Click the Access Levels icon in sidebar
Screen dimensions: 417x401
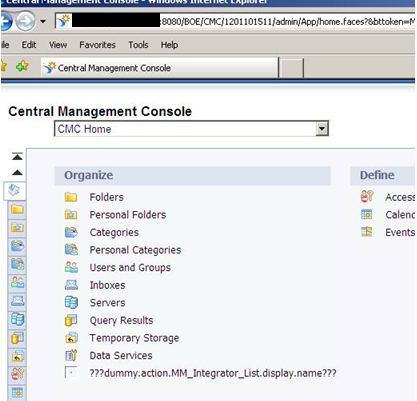click(17, 374)
